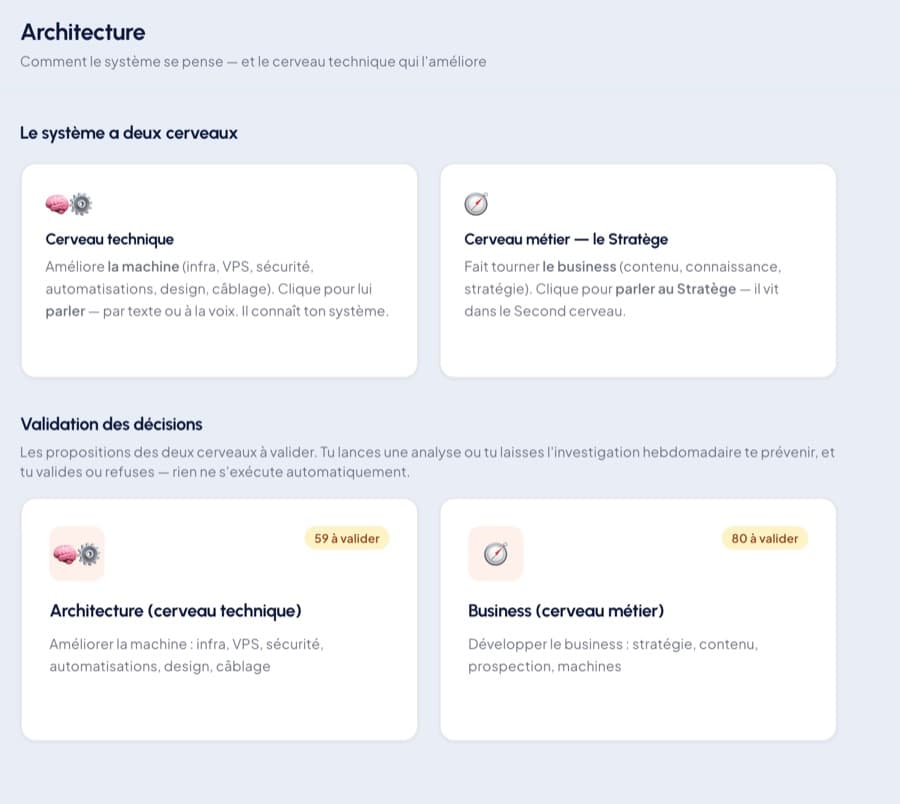Click the 'Cerveau métier — le Stratège' title
Viewport: 900px width, 804px height.
pos(566,239)
